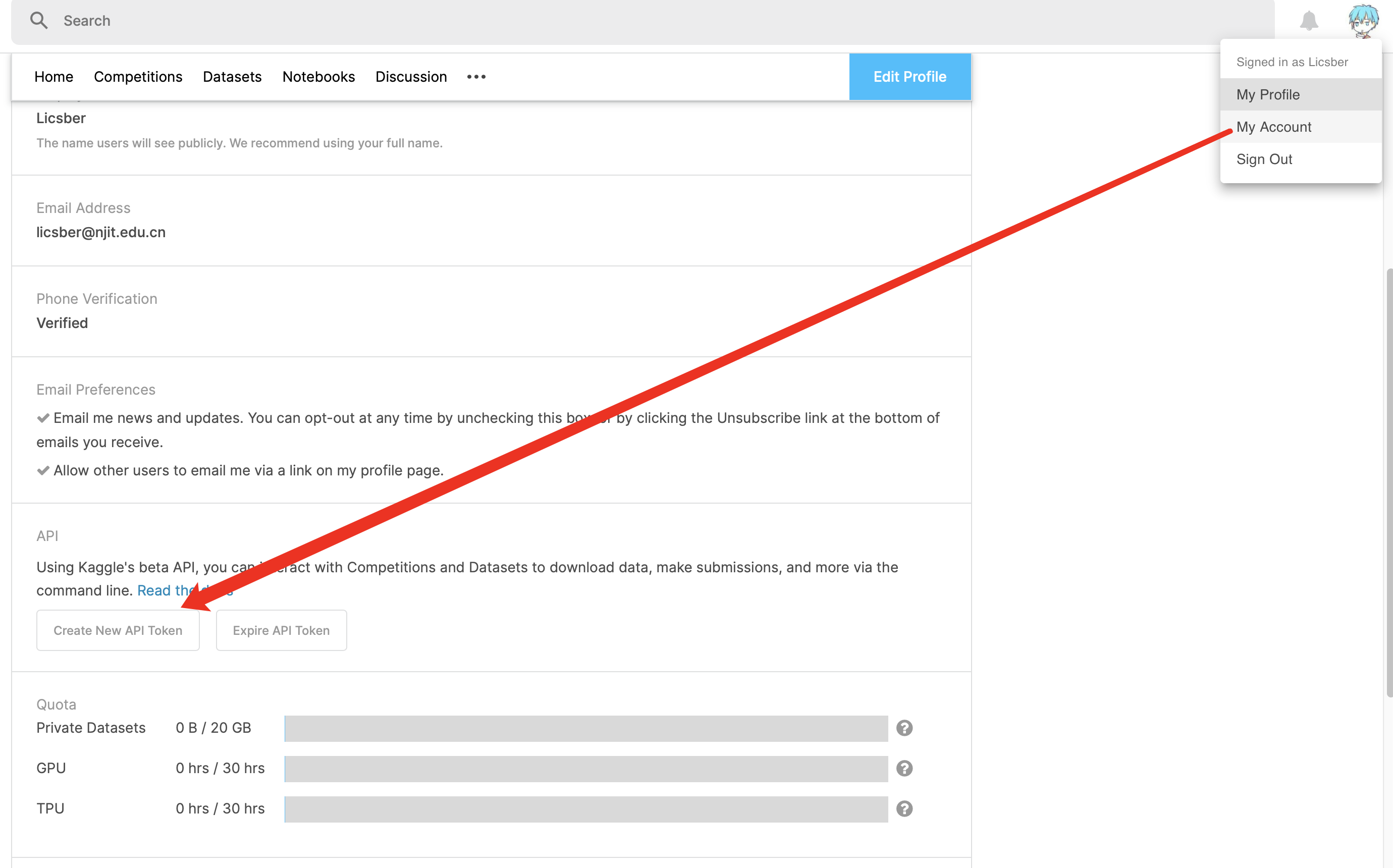This screenshot has width=1393, height=868.
Task: Choose Sign Out from menu
Action: (1264, 159)
